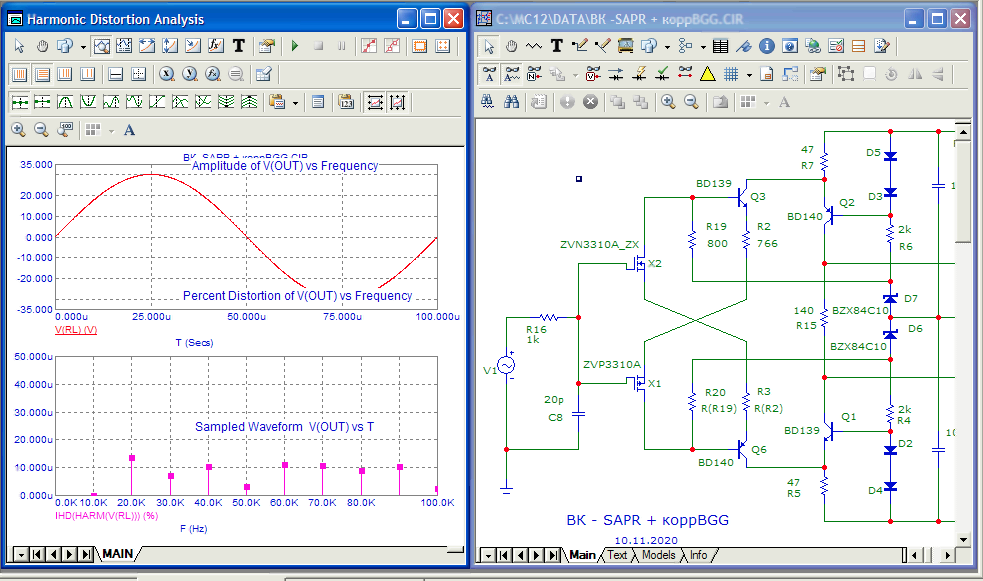983x581 pixels.
Task: Open the grid dropdown arrow in schematic toolbar
Action: tap(749, 74)
